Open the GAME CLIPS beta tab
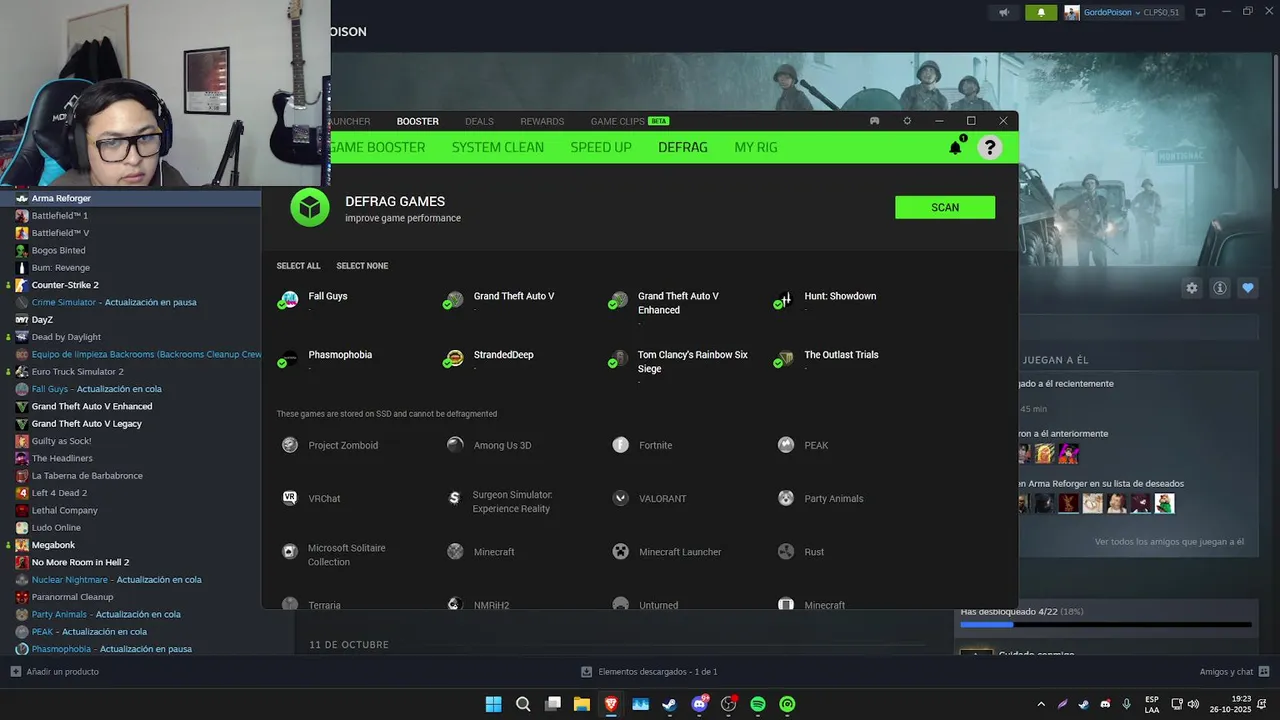The image size is (1280, 720). pos(629,121)
